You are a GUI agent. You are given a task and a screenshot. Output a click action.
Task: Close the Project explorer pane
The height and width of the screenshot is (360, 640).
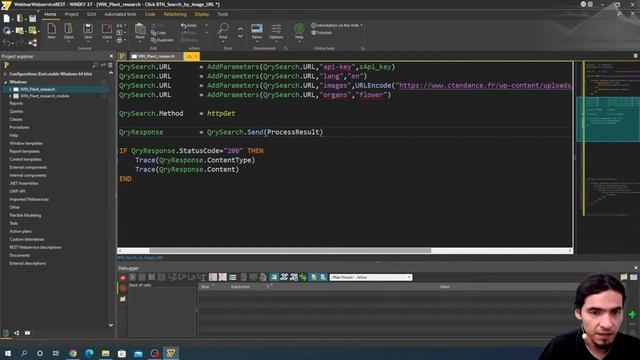pyautogui.click(x=111, y=56)
